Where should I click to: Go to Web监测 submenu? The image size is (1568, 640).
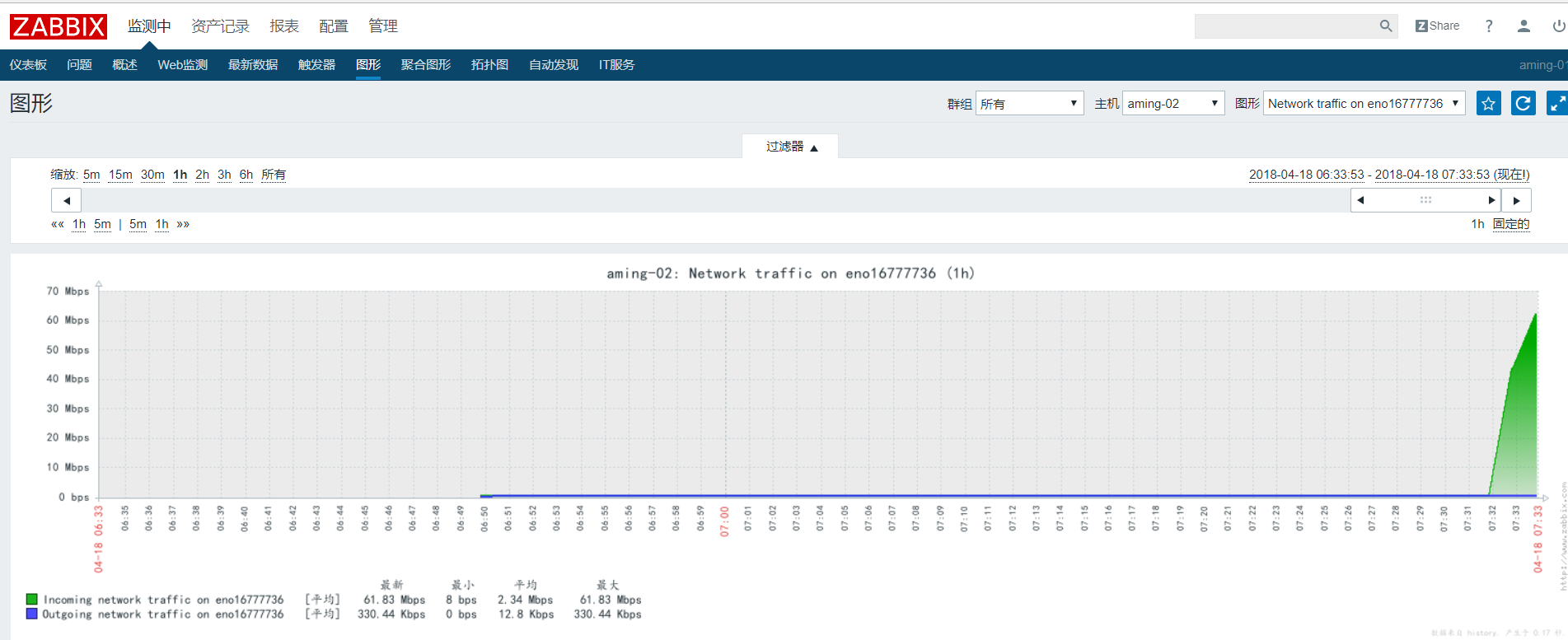[x=183, y=64]
